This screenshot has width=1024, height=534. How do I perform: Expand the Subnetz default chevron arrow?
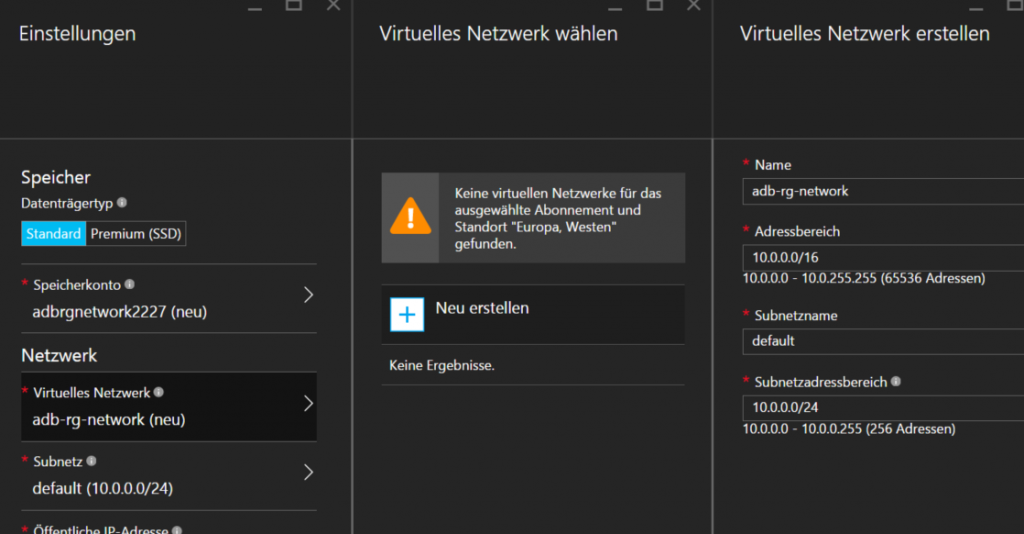point(308,472)
